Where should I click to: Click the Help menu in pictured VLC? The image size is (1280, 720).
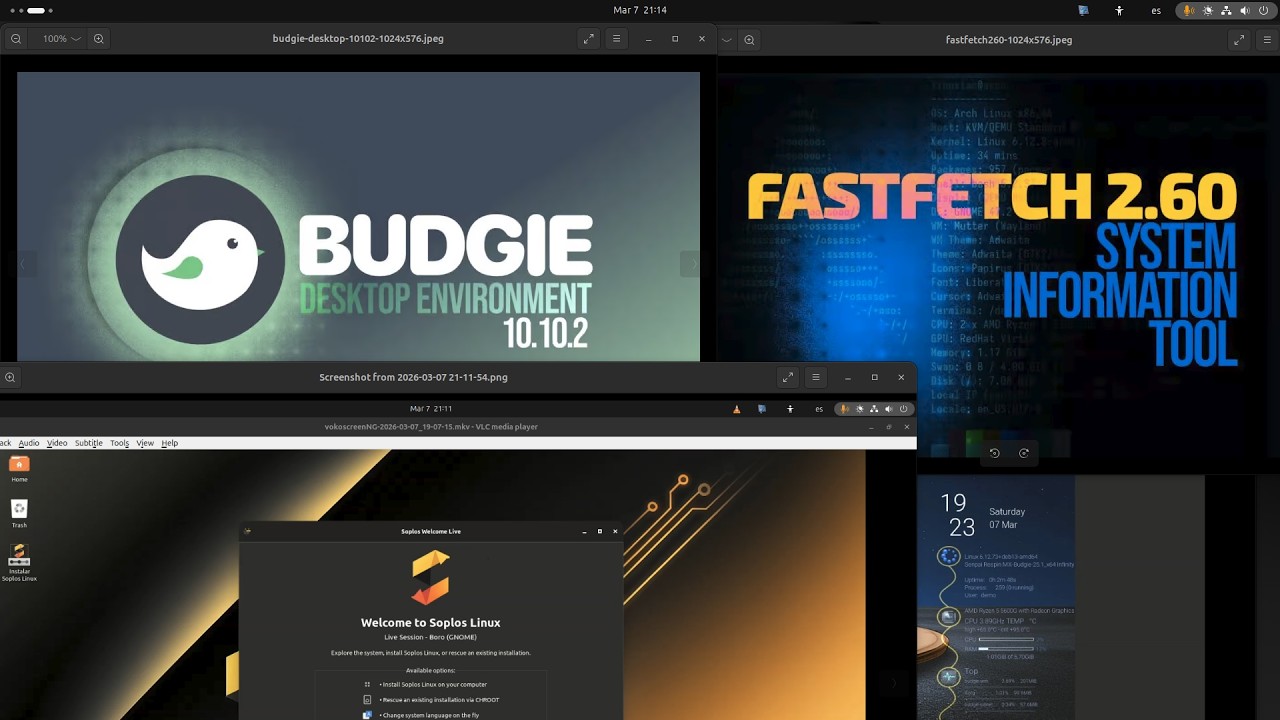point(170,443)
